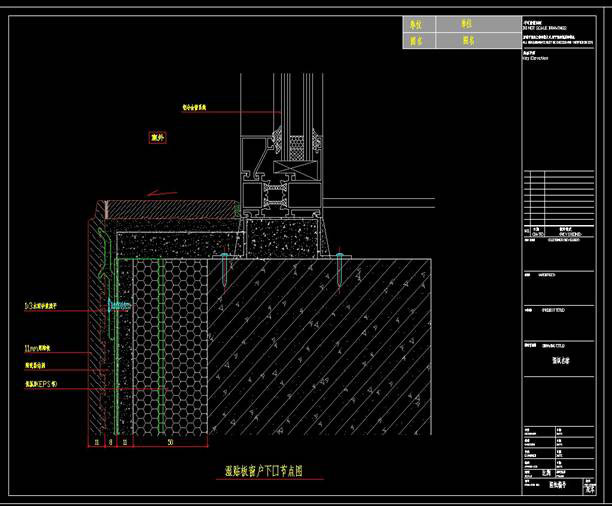Select the left anchor bolt under window frame
The image size is (612, 506).
coord(225,269)
